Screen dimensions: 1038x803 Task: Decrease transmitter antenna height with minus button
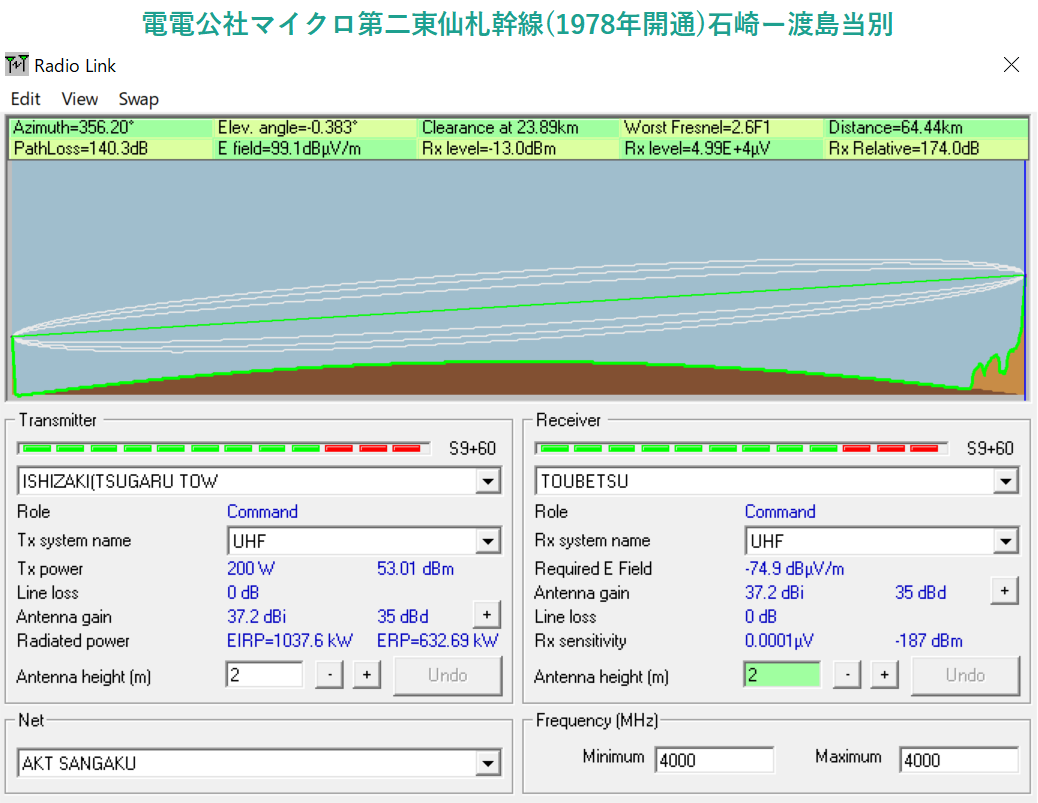(x=329, y=675)
